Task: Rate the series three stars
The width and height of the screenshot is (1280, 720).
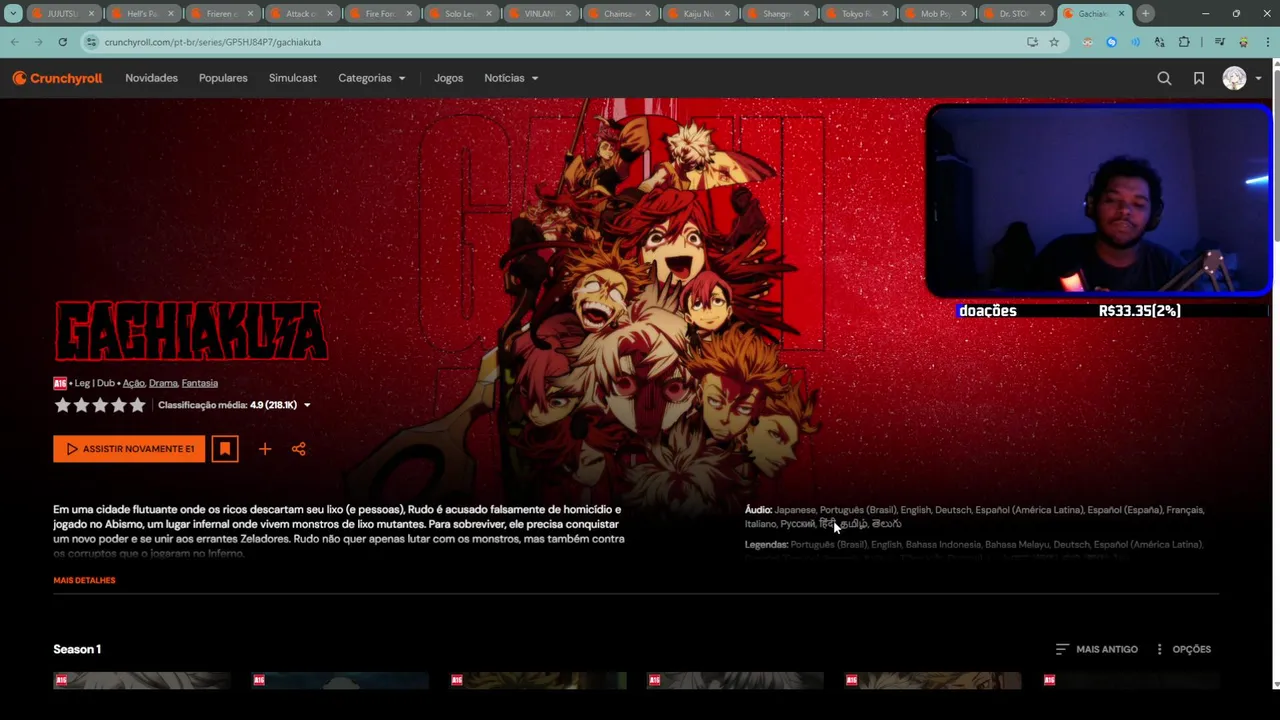Action: tap(100, 405)
